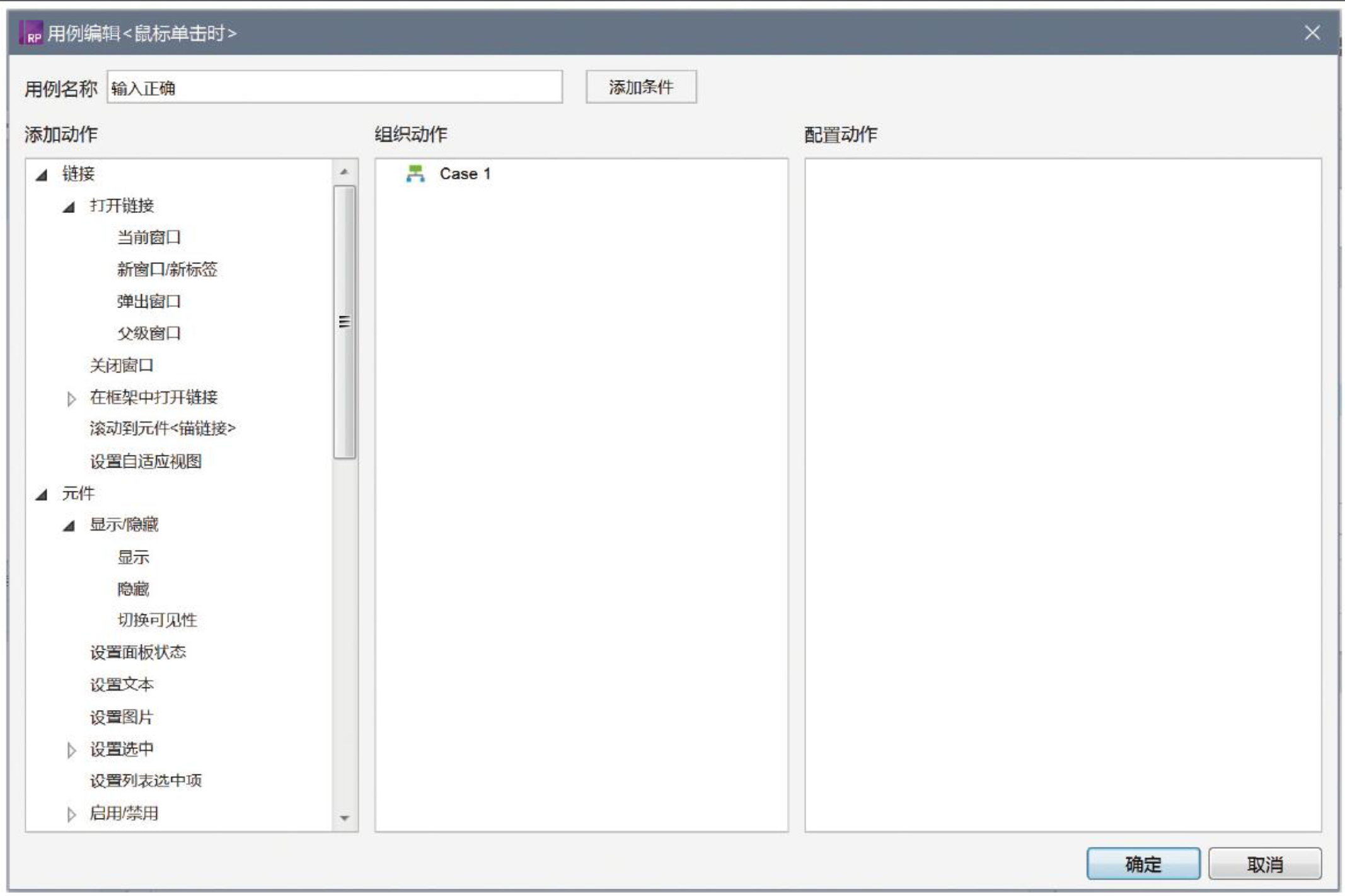This screenshot has width=1345, height=896.
Task: Expand the 启用/禁用 node
Action: (71, 814)
